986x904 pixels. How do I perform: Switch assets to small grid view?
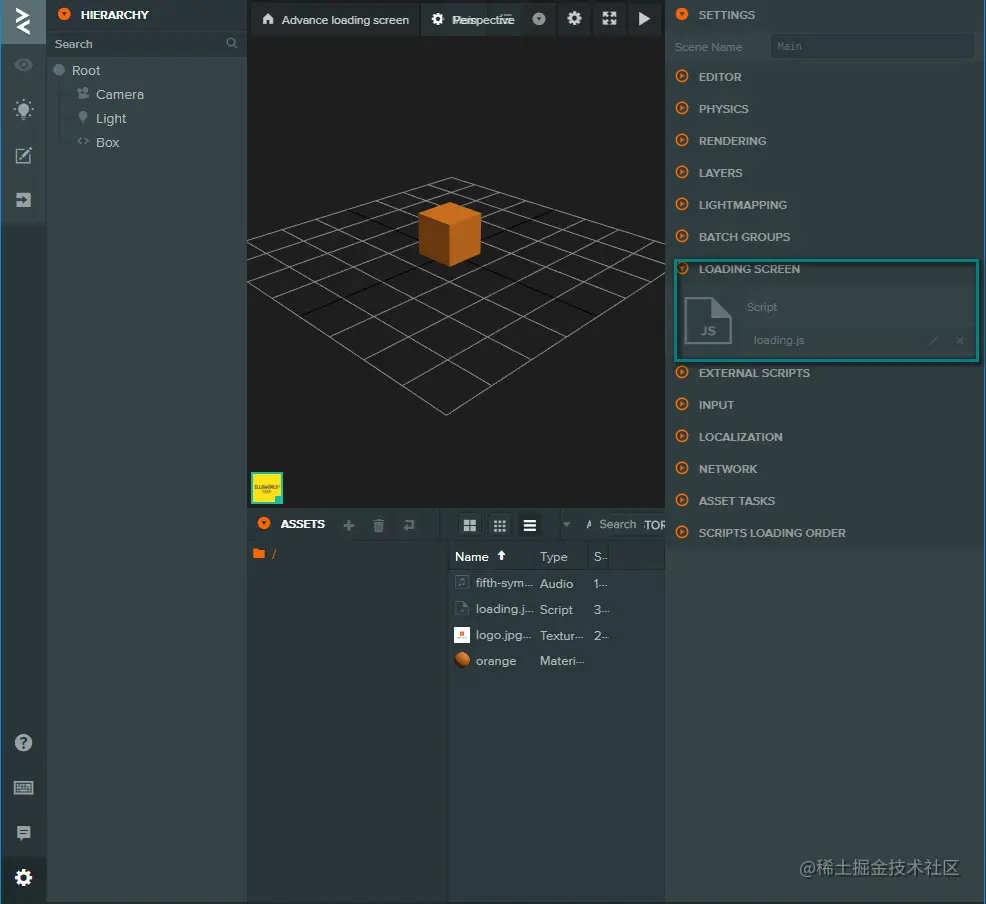pyautogui.click(x=500, y=525)
